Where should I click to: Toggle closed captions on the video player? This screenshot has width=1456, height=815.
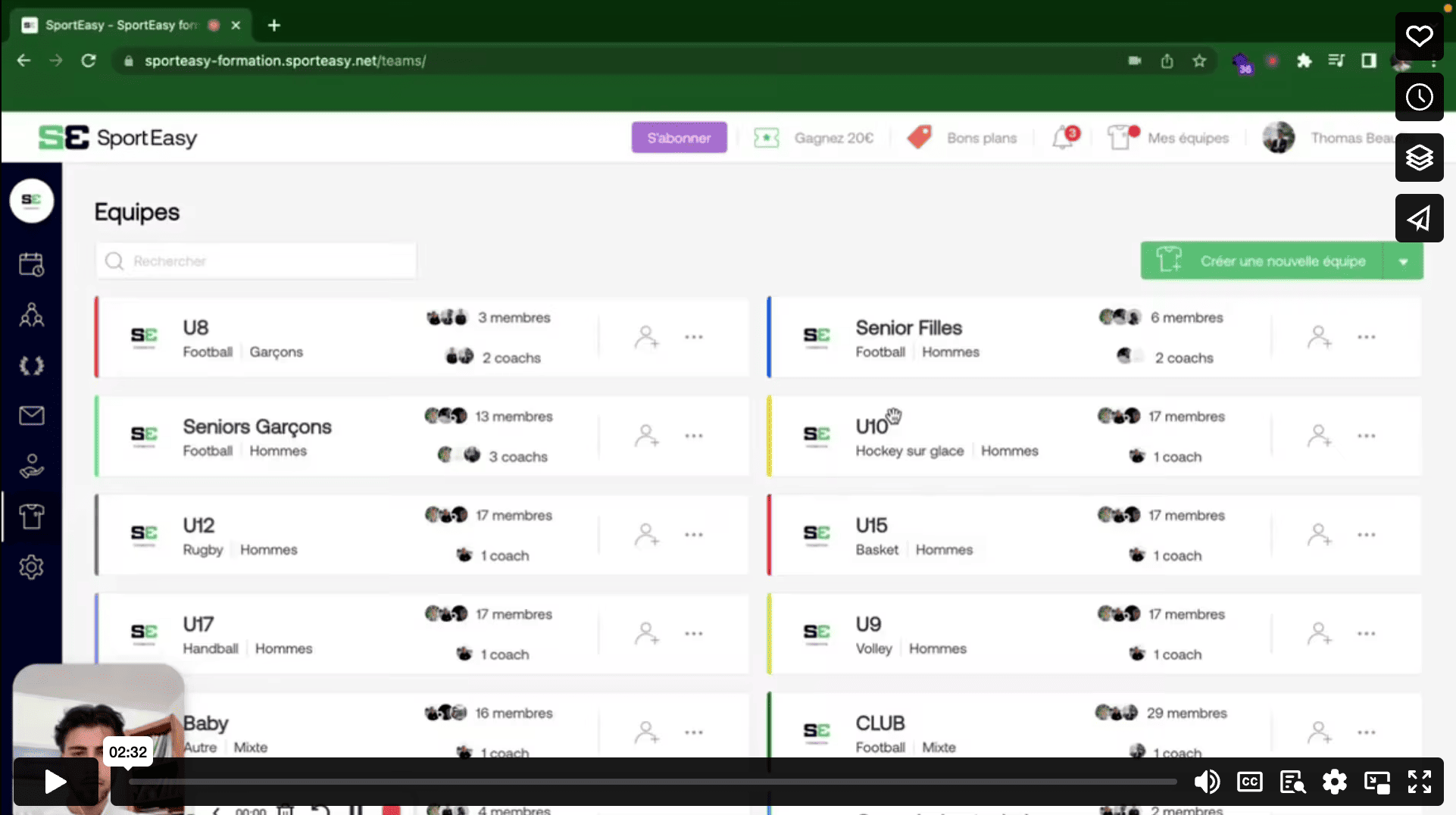(x=1249, y=781)
